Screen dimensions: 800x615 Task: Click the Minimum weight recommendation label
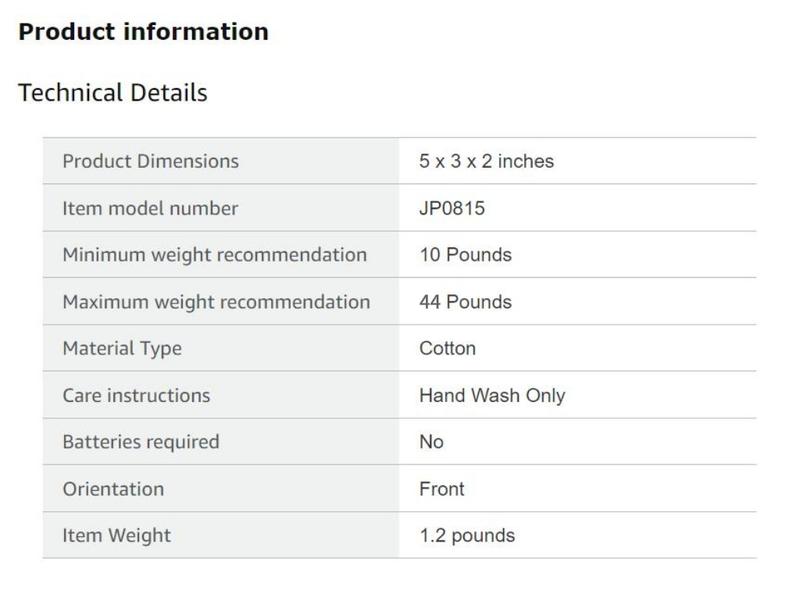214,255
